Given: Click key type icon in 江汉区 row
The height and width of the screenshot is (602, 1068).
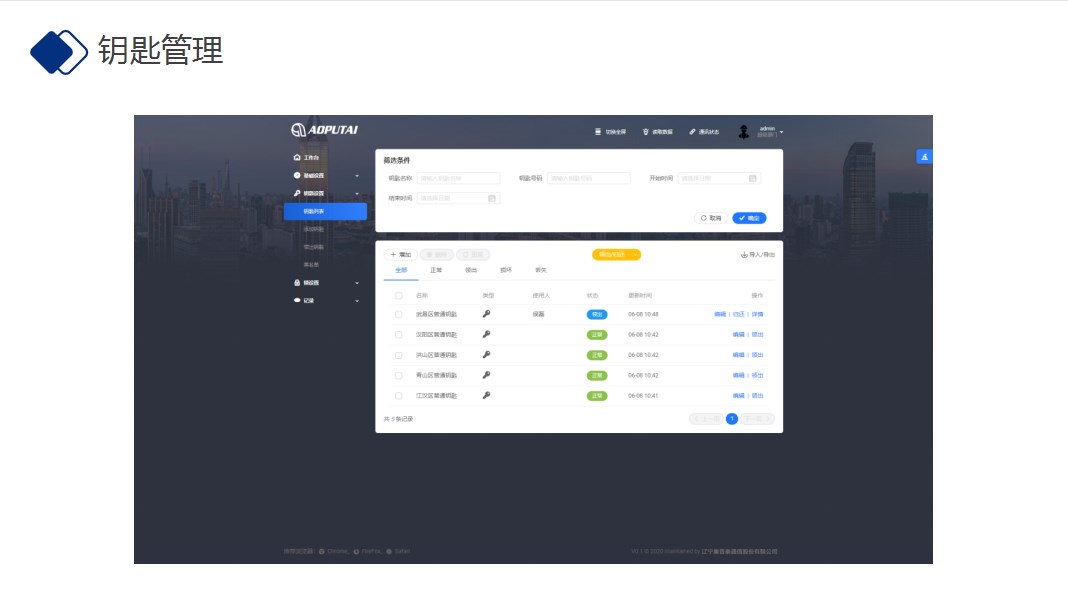Looking at the screenshot, I should pos(486,396).
